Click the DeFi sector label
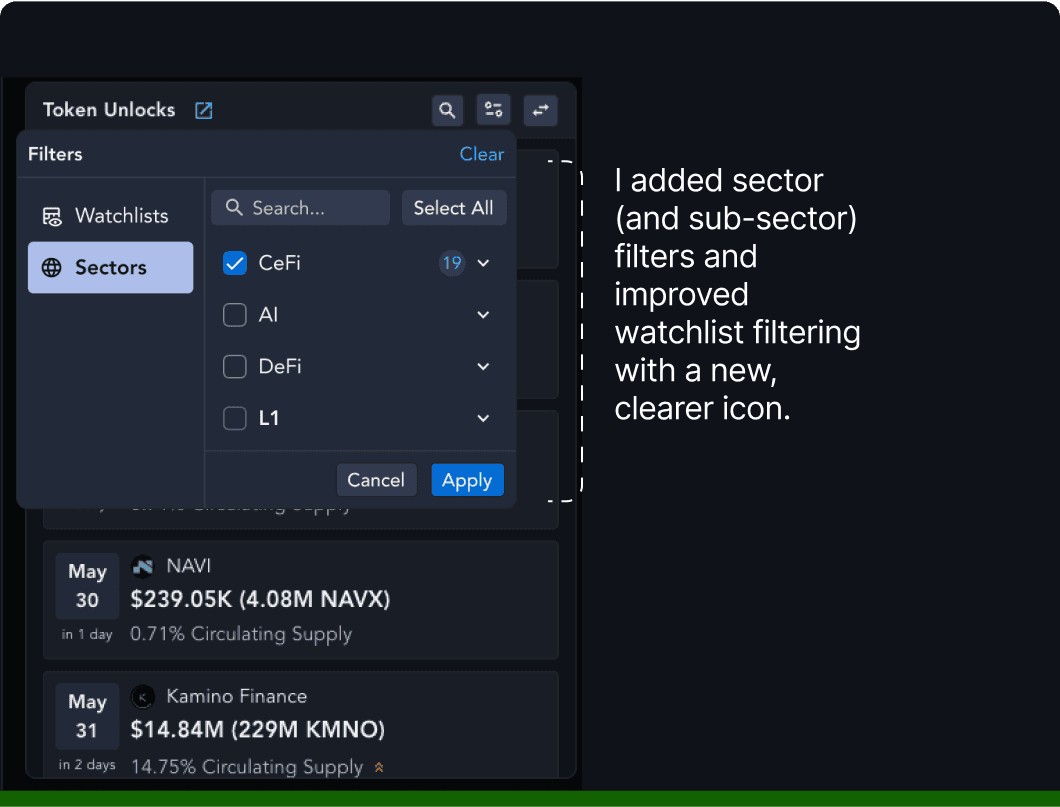Screen dimensions: 1060x807 (x=280, y=366)
